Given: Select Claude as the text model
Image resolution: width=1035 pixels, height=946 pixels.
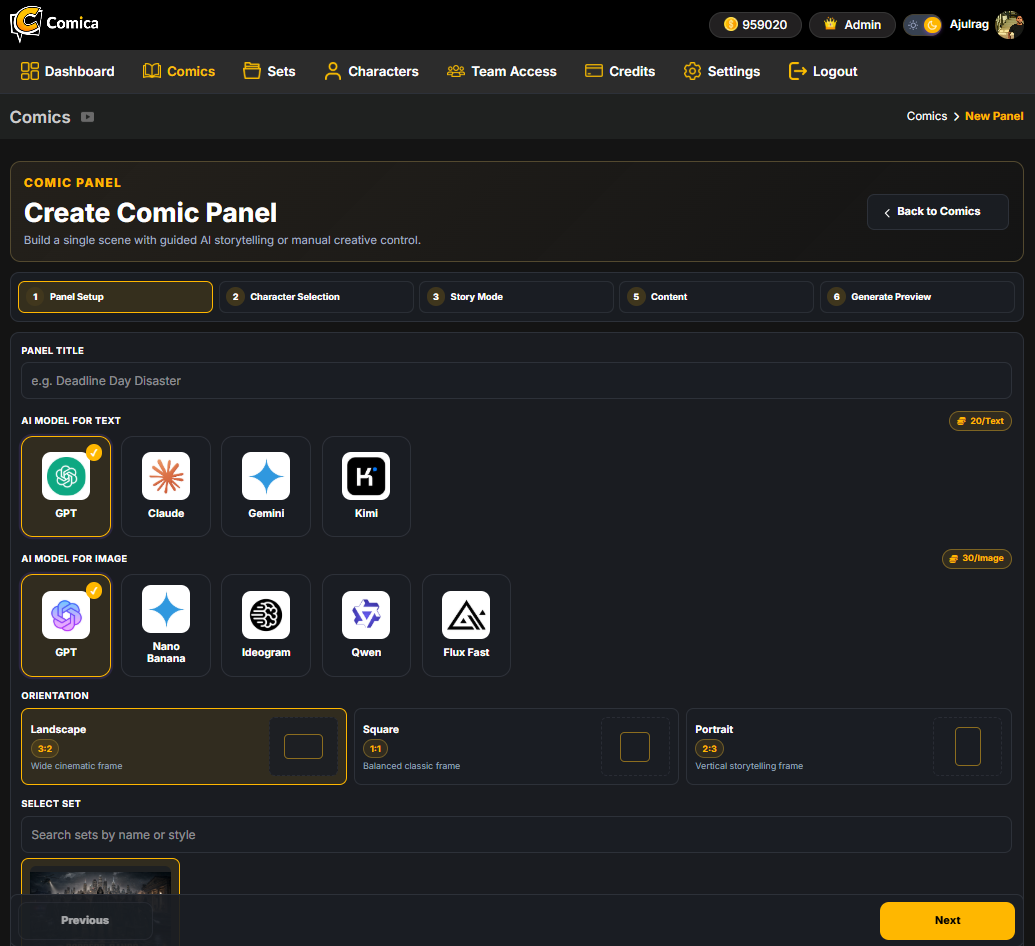Looking at the screenshot, I should [166, 487].
